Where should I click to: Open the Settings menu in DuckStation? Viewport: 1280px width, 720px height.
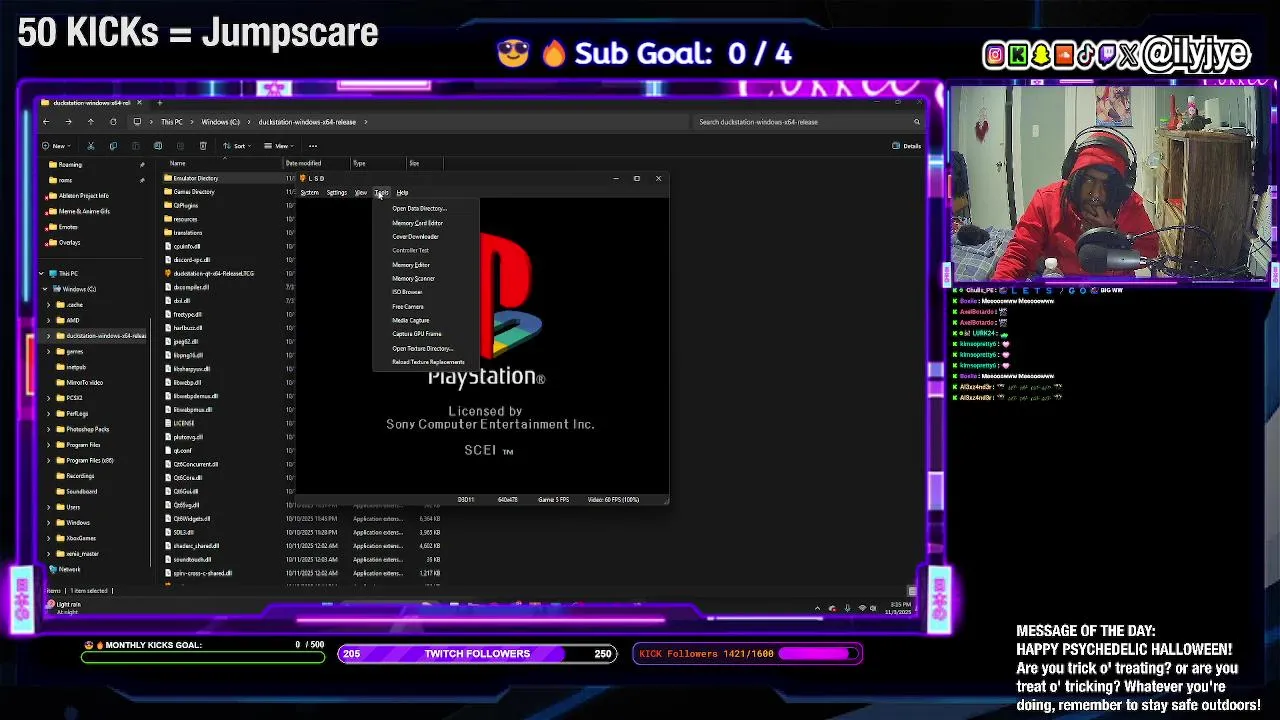336,192
